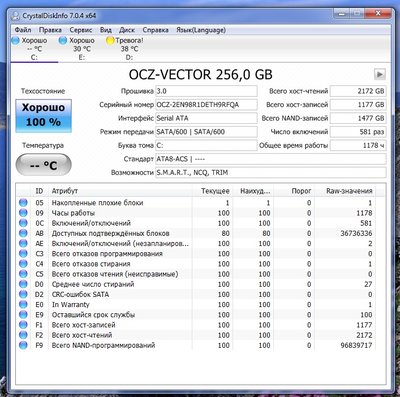Click the Raw-значения column header

pyautogui.click(x=349, y=191)
